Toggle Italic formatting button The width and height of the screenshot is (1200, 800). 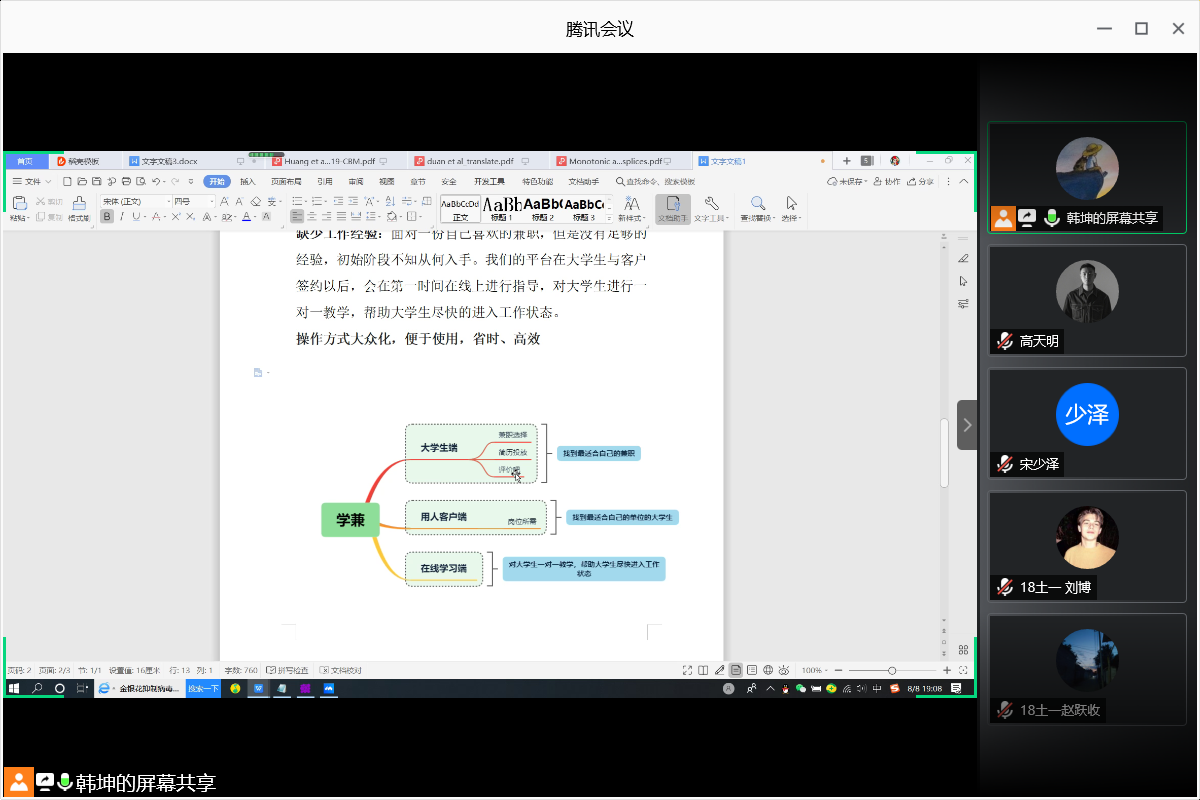coord(122,216)
